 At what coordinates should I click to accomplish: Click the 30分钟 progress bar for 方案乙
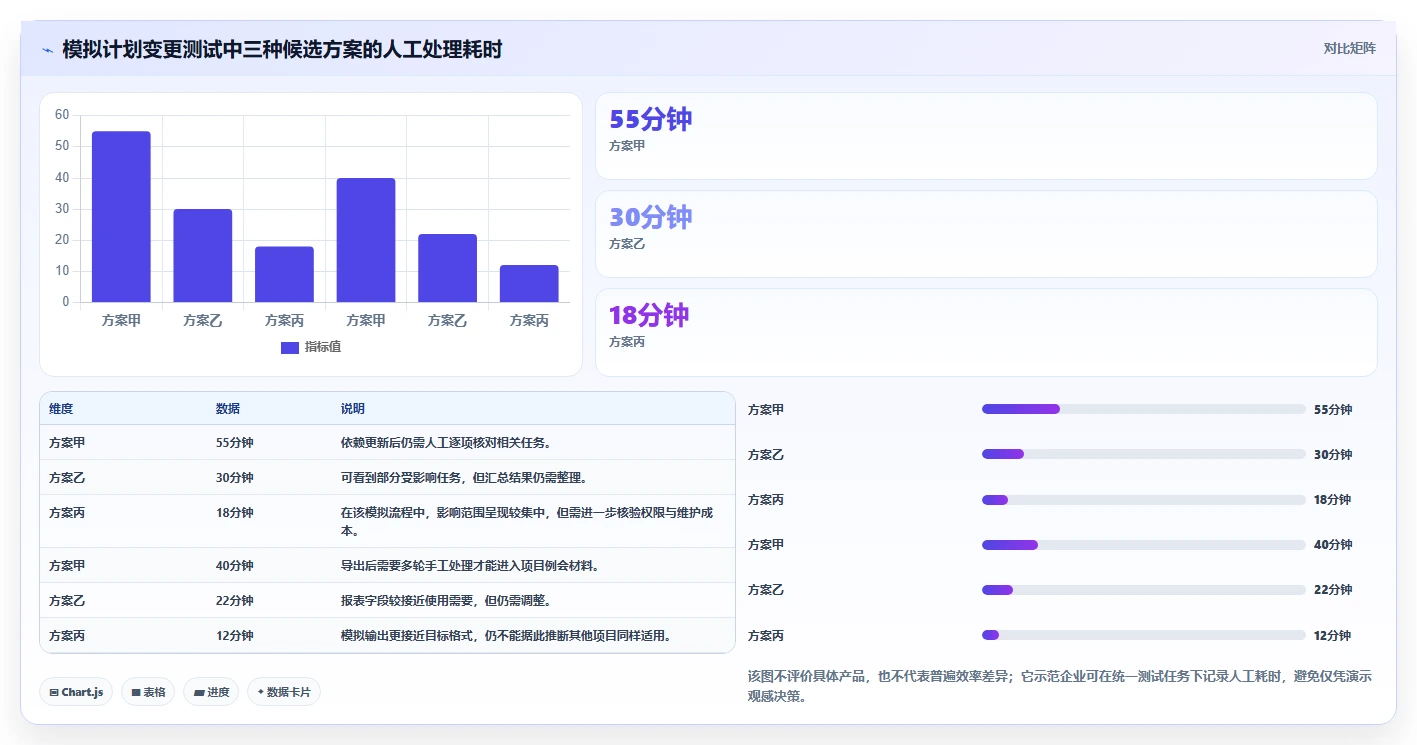point(1144,454)
